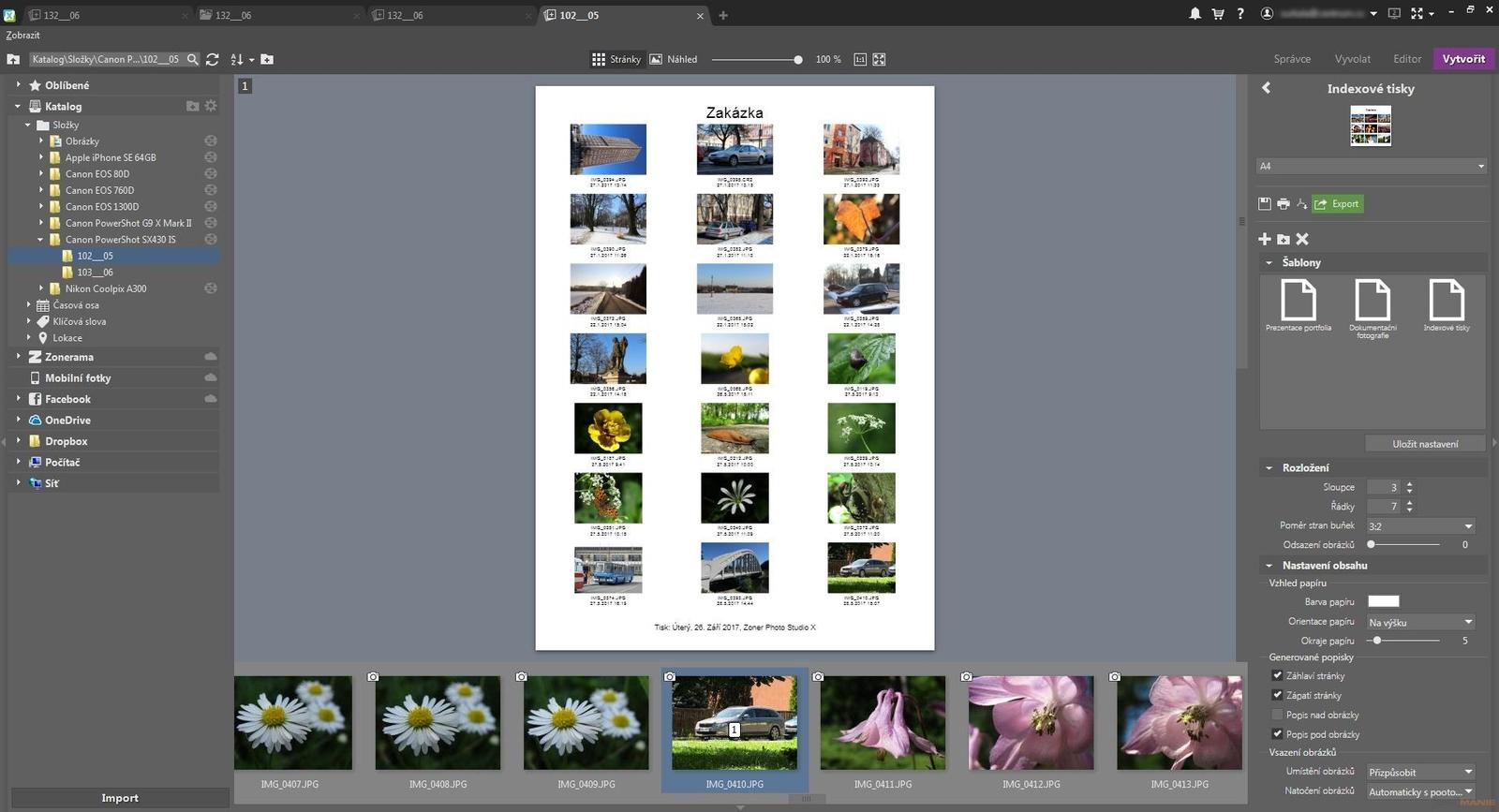Open the Umístění obrázků Přizpůsobit dropdown
The height and width of the screenshot is (812, 1499).
click(1421, 773)
